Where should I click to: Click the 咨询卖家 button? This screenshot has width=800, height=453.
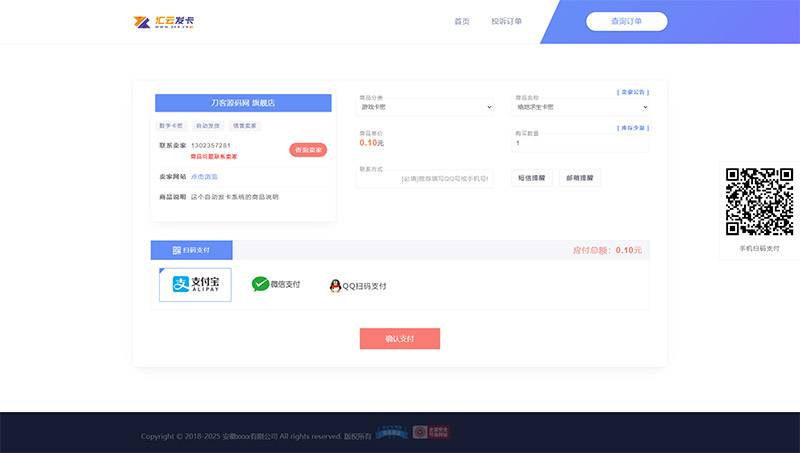click(308, 150)
